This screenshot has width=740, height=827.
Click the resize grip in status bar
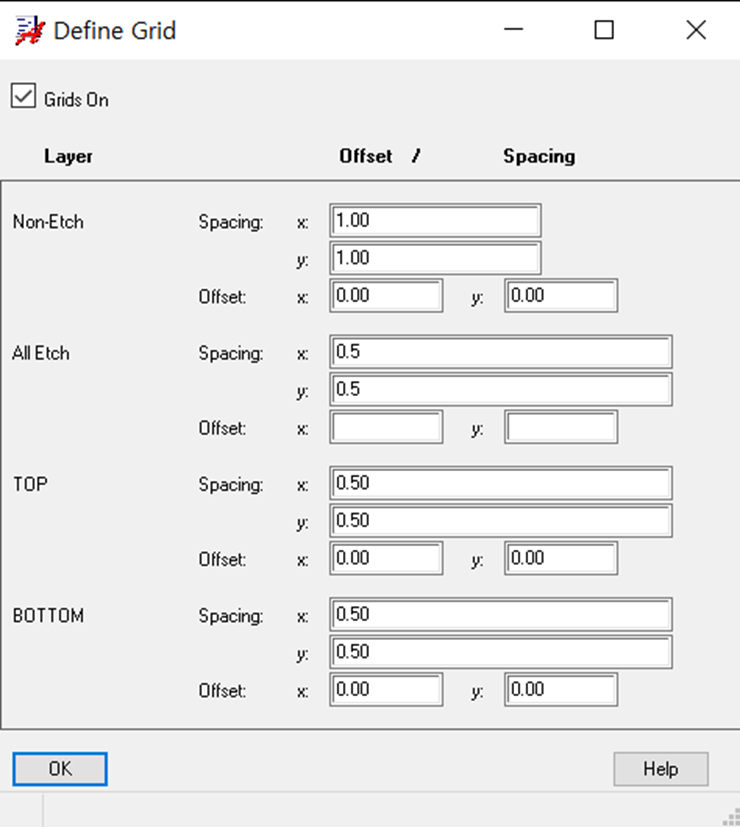731,818
